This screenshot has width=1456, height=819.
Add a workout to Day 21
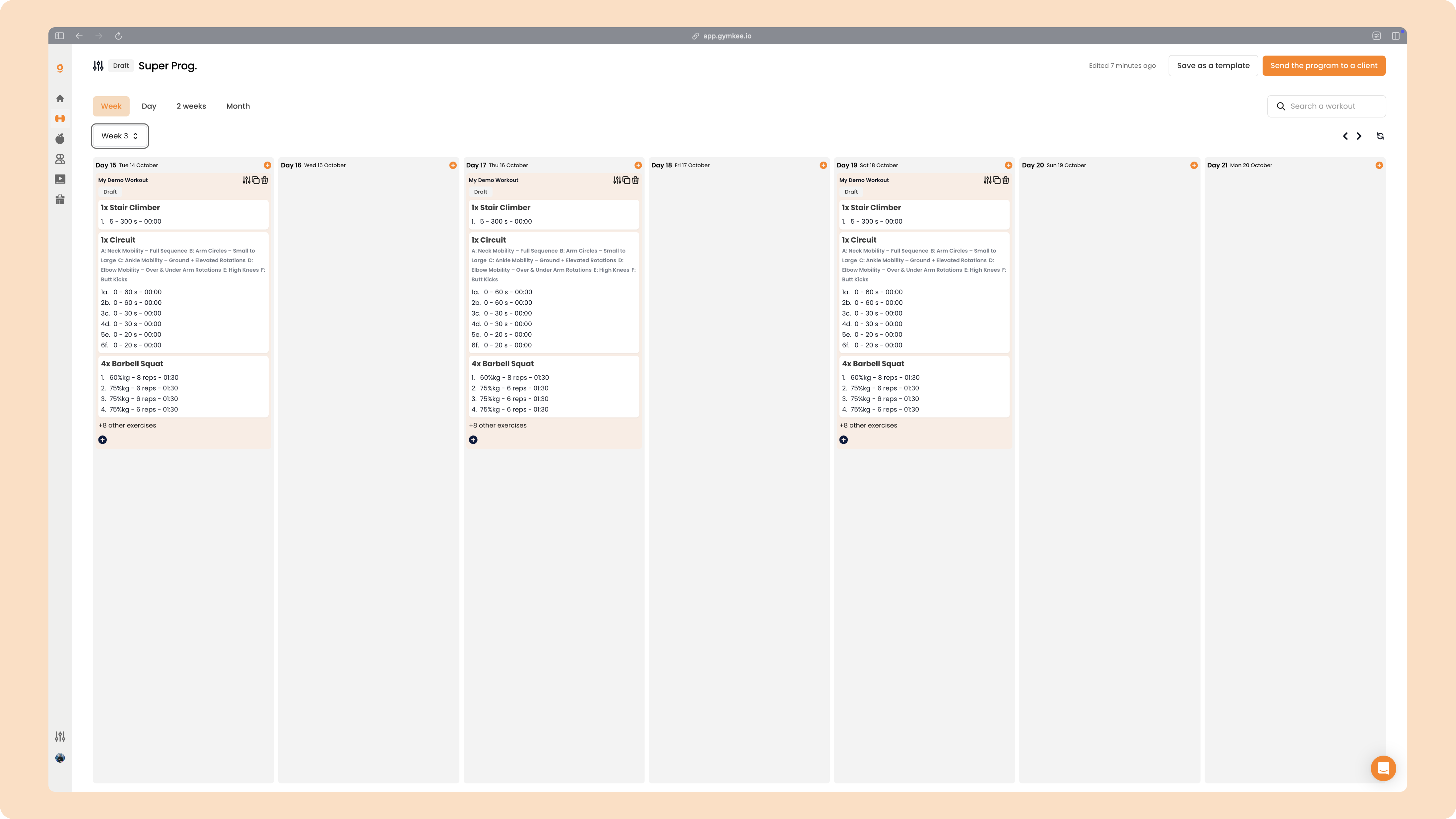(1379, 165)
